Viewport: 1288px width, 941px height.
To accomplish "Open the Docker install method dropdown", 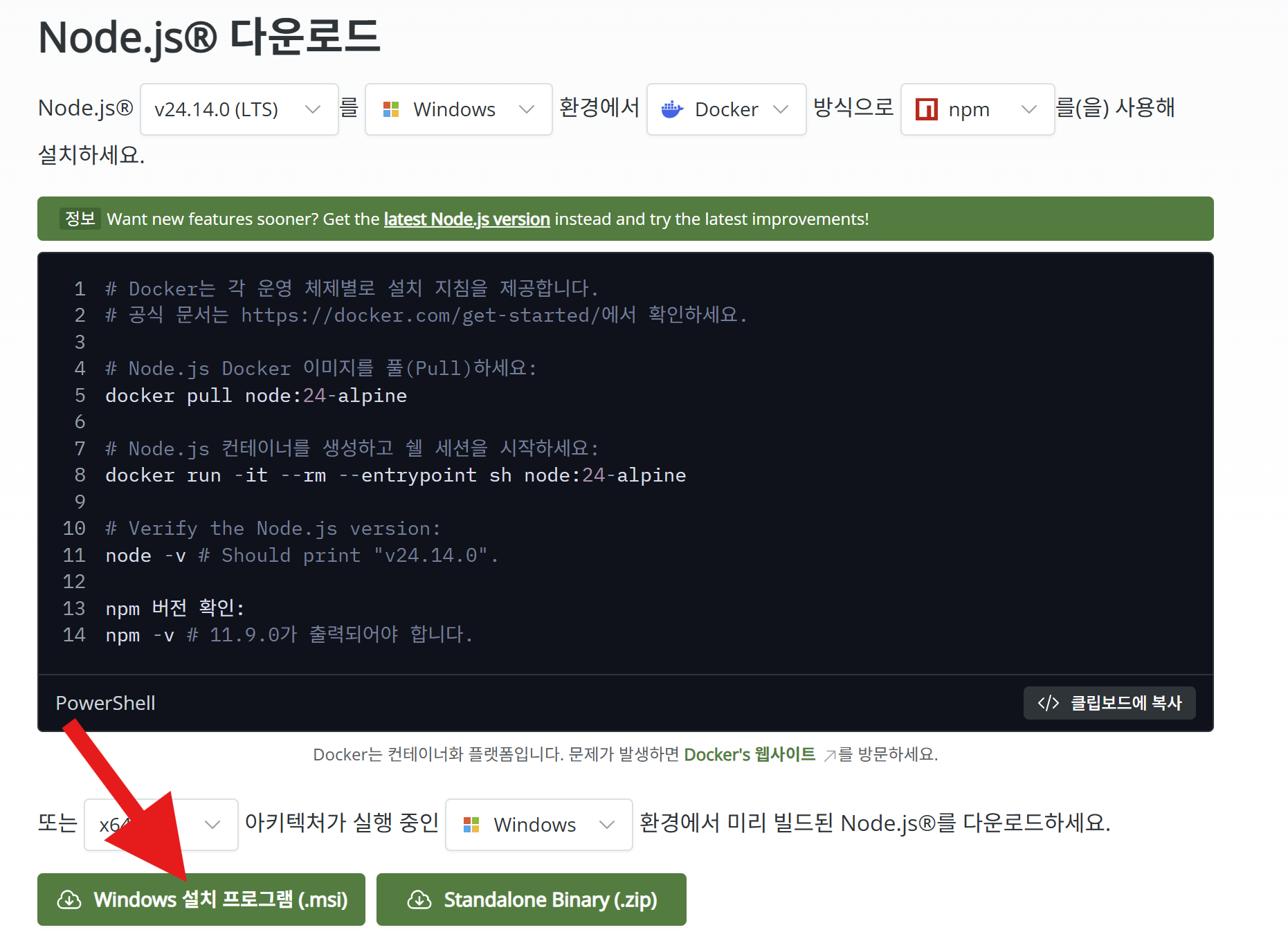I will coord(726,109).
